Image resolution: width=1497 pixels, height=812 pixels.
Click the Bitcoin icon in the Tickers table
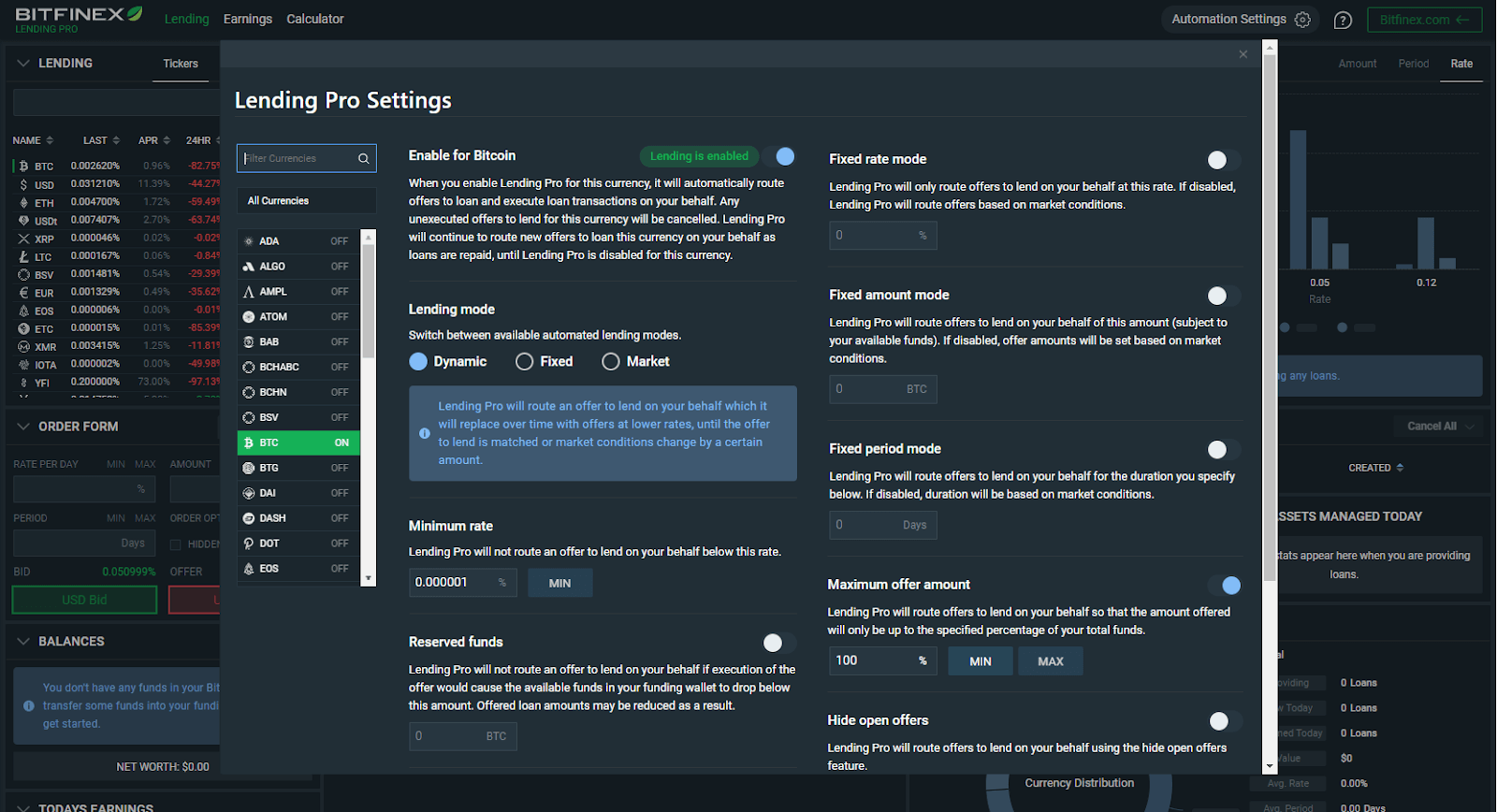point(23,167)
